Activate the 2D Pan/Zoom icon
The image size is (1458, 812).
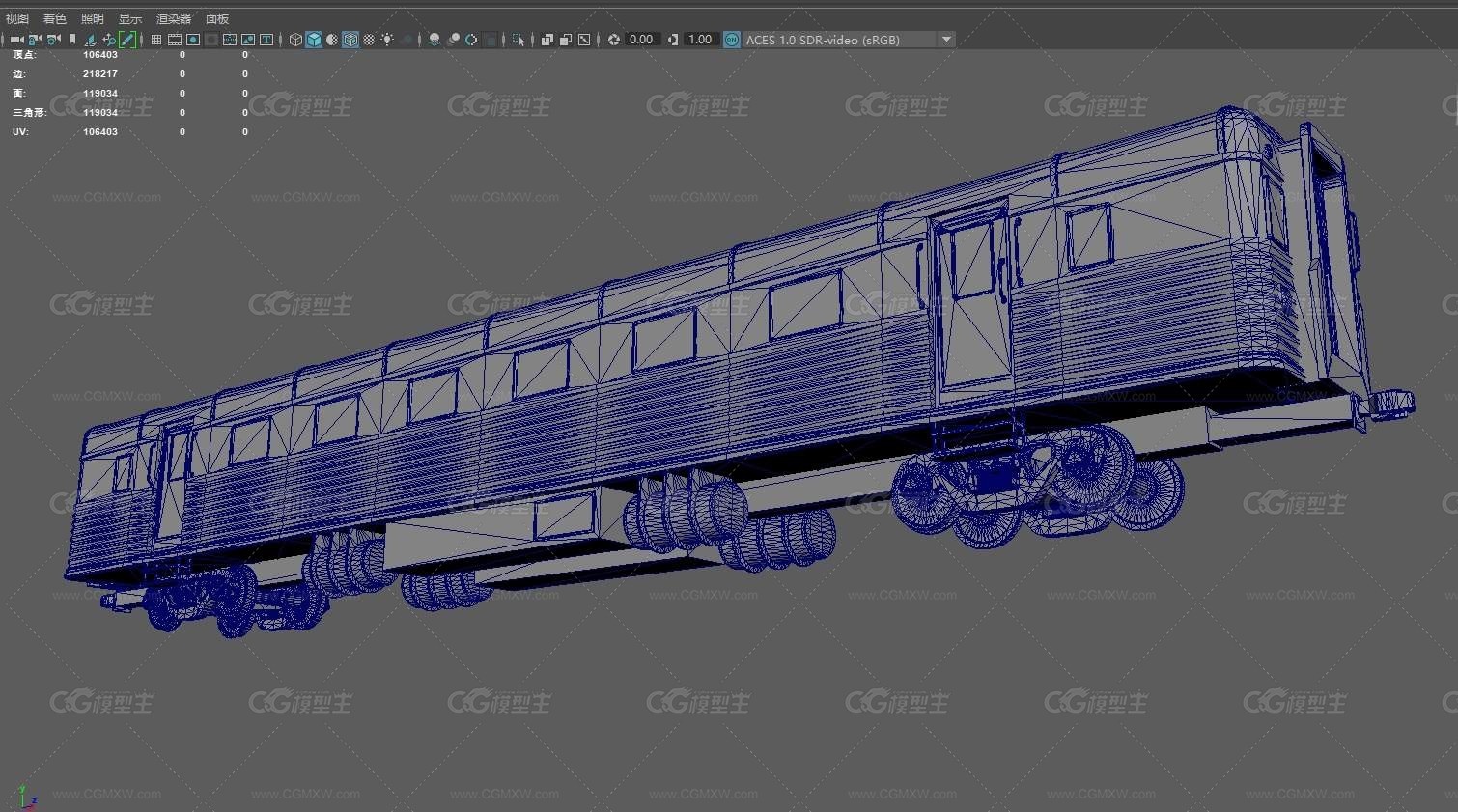click(x=109, y=40)
